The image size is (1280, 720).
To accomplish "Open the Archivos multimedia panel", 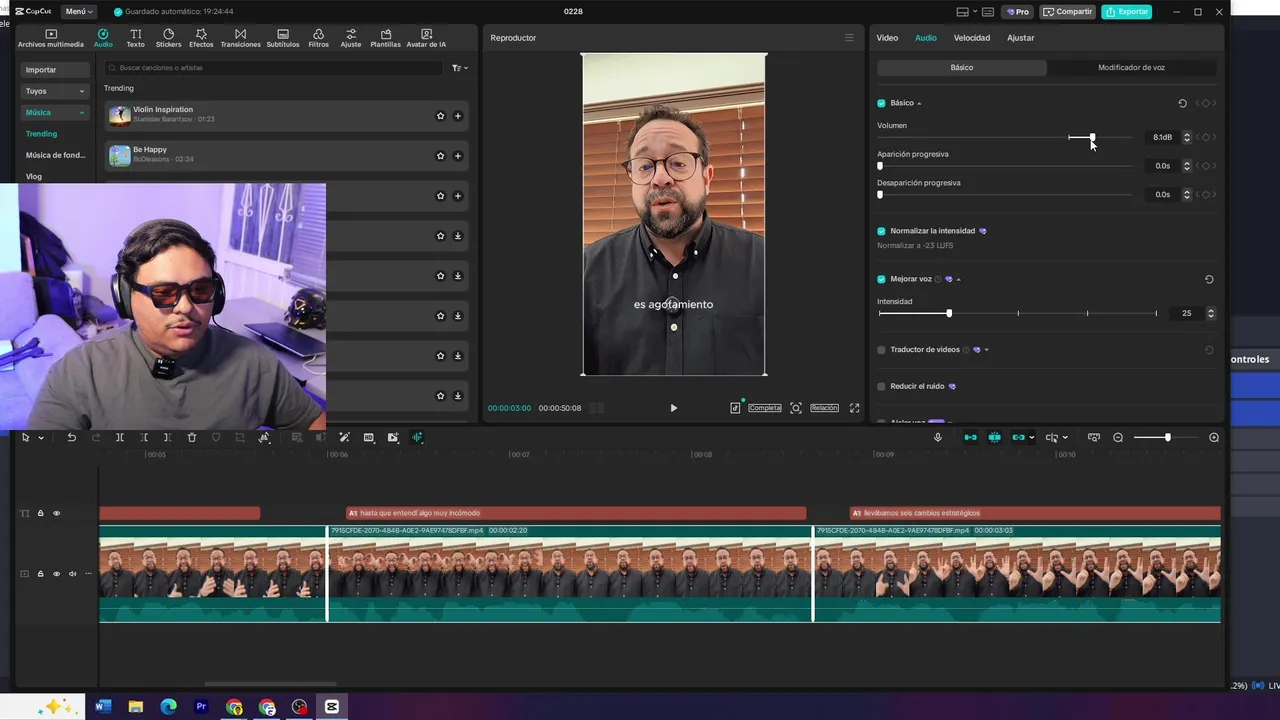I will pos(51,38).
